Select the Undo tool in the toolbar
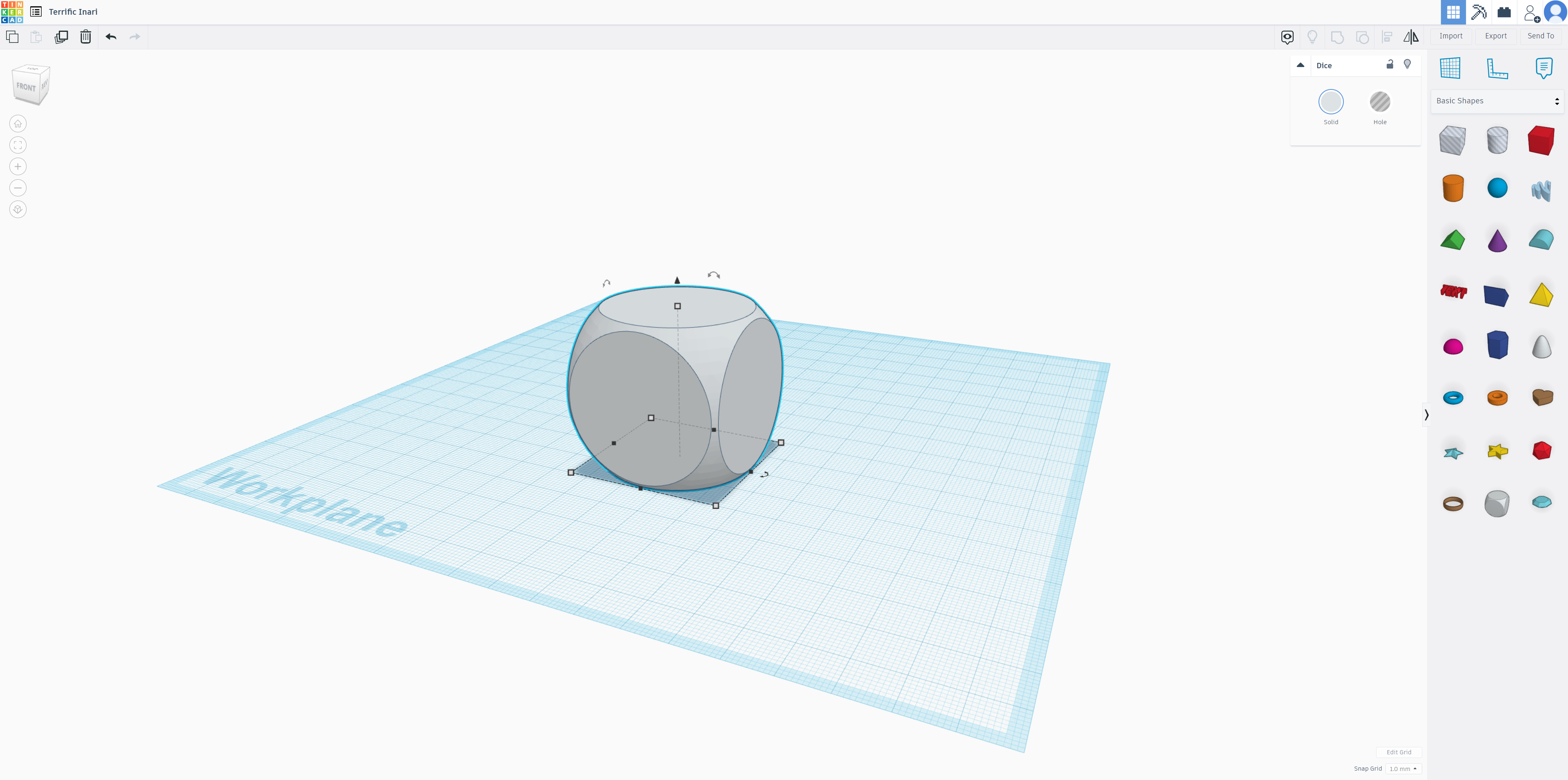The width and height of the screenshot is (1568, 780). click(110, 36)
